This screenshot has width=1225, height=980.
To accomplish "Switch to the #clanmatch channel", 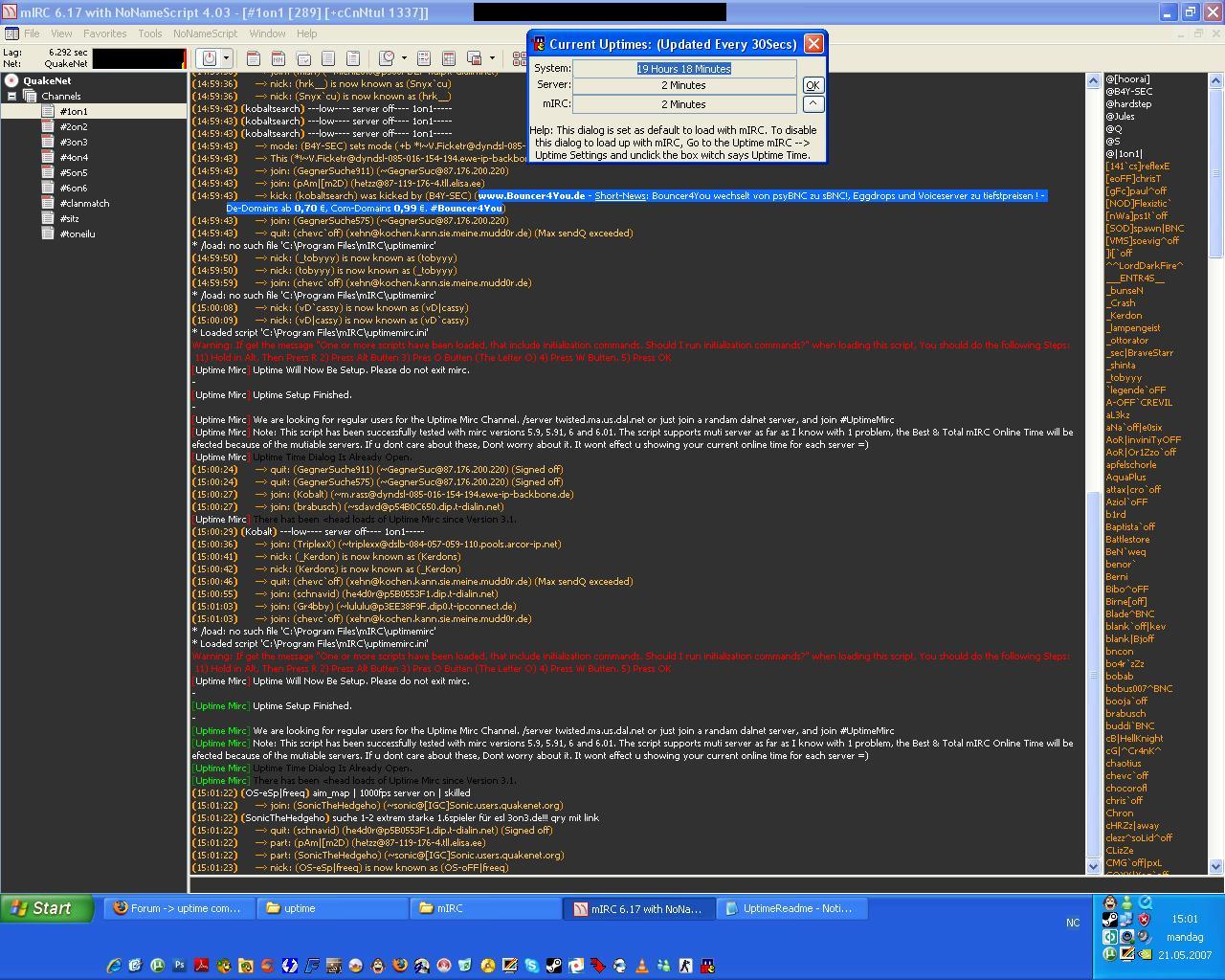I will (84, 203).
